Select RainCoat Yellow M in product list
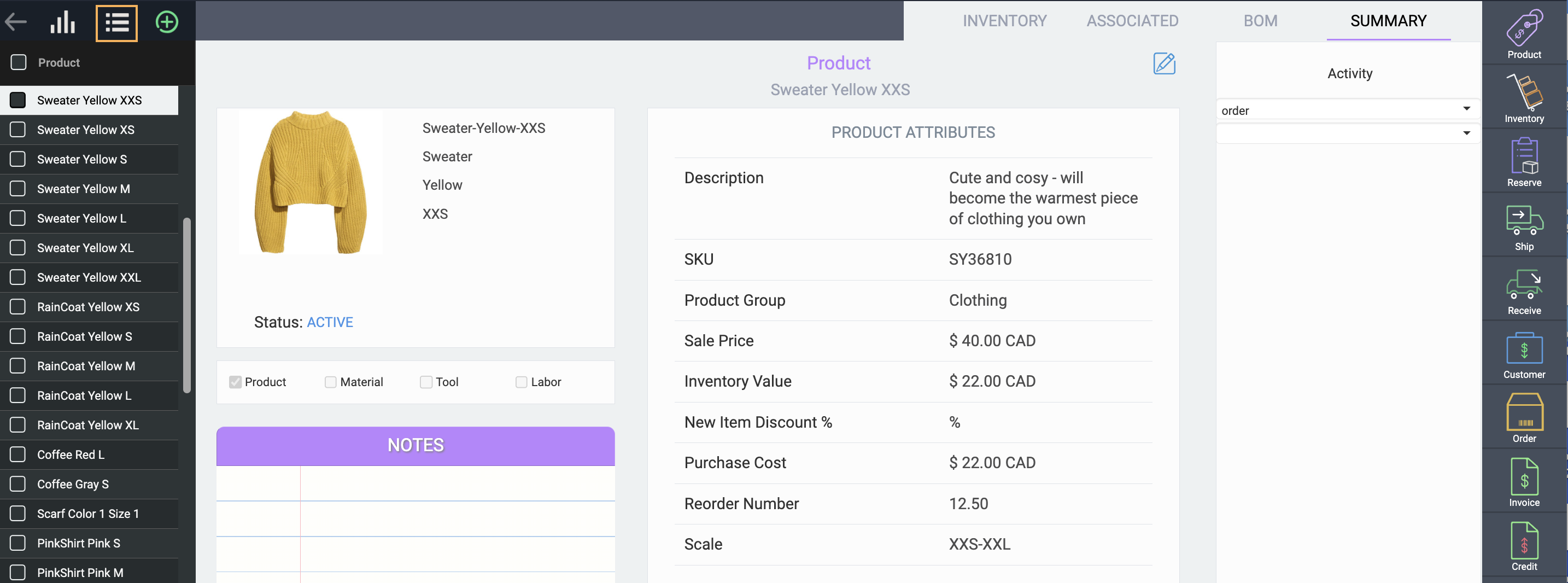Screen dimensions: 1568x583 pyautogui.click(x=86, y=366)
